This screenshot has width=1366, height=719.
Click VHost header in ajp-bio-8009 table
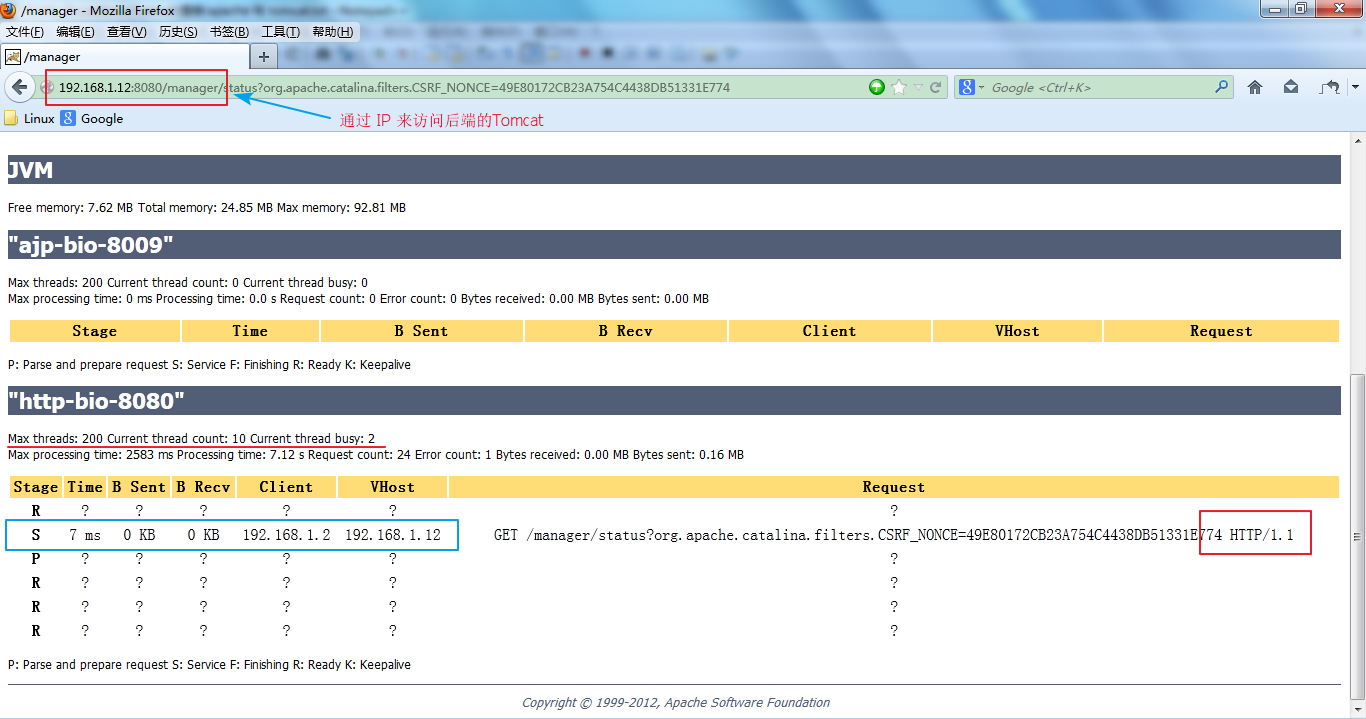[1017, 331]
